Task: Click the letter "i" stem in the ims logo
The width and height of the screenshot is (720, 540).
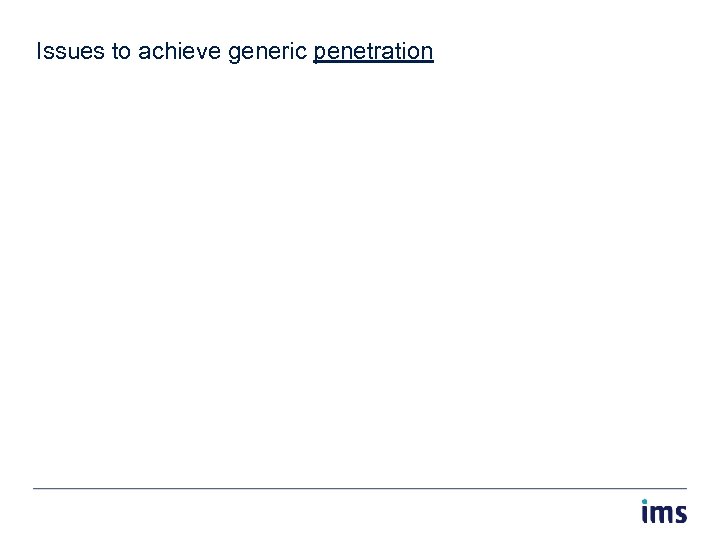Action: [x=646, y=516]
